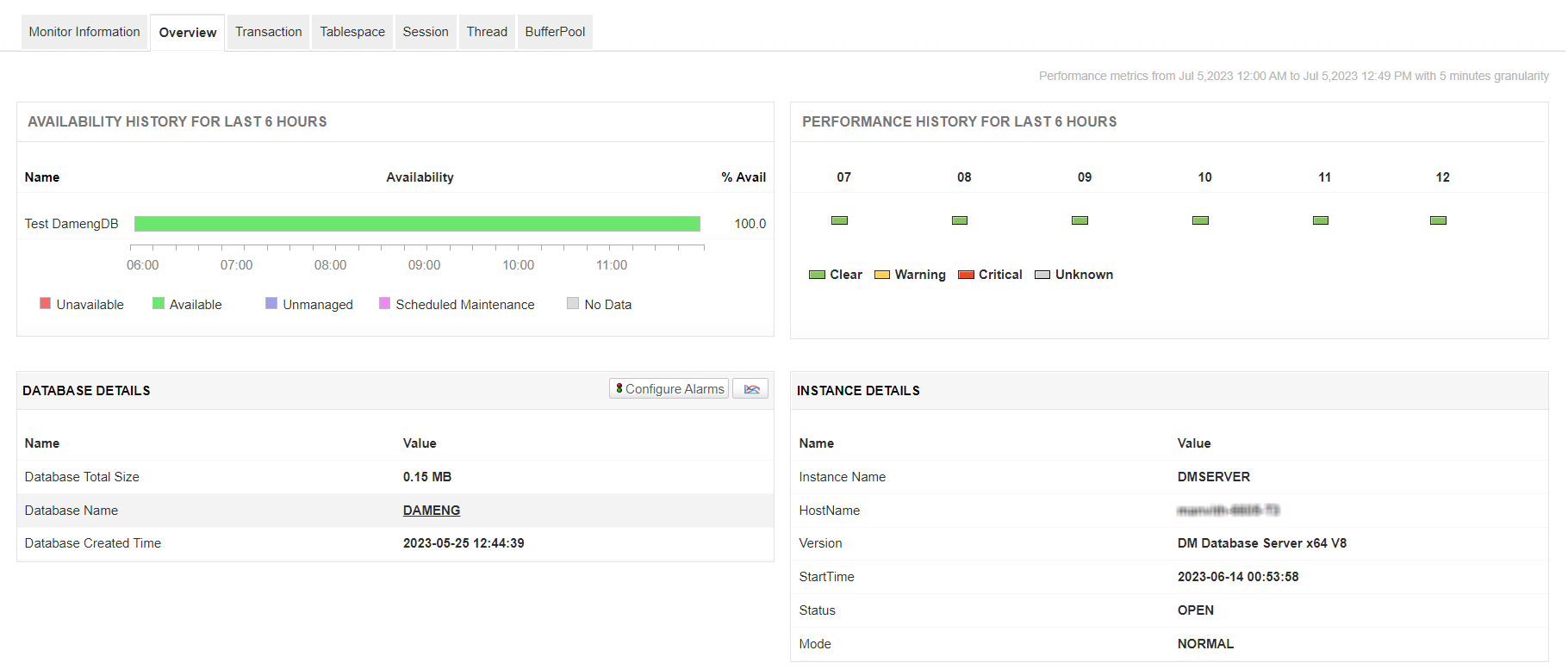Click the green Test DamengDB availability bar
1568x669 pixels.
point(417,224)
